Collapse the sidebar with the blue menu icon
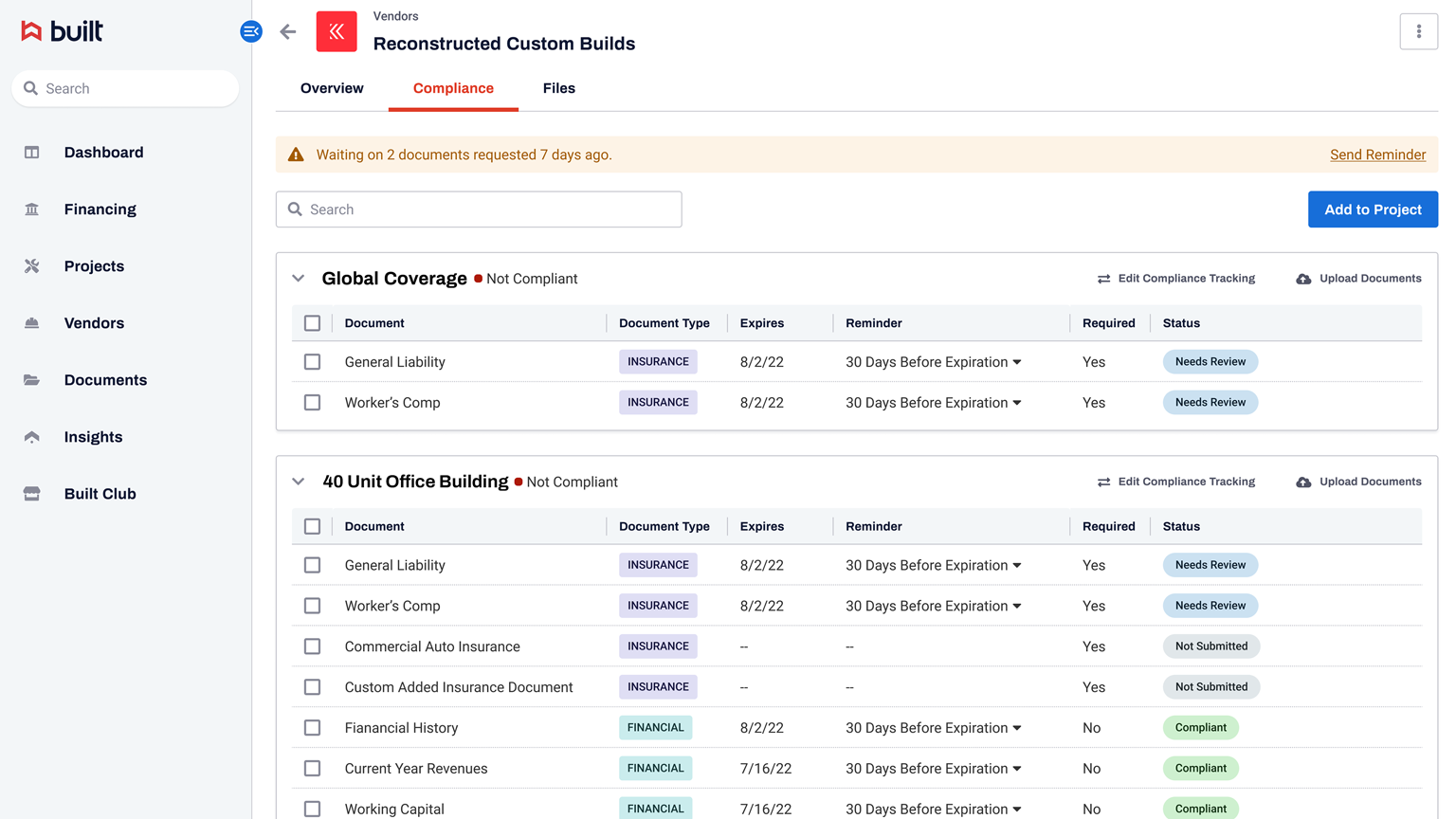 tap(251, 31)
